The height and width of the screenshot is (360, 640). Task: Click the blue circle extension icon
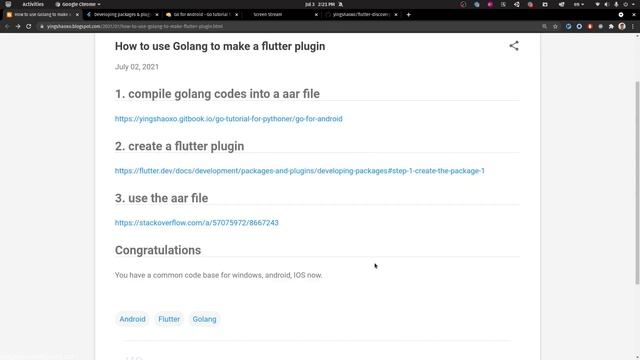coord(579,26)
